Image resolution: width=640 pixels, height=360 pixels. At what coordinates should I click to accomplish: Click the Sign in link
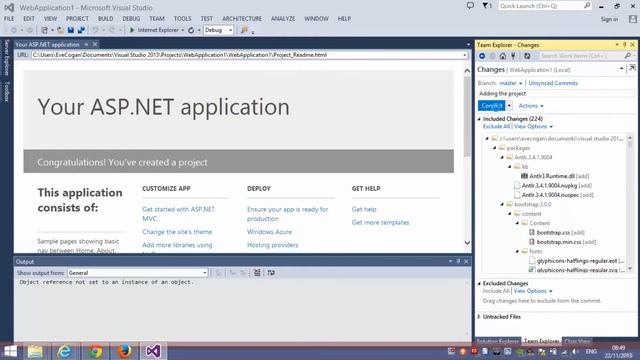click(609, 19)
